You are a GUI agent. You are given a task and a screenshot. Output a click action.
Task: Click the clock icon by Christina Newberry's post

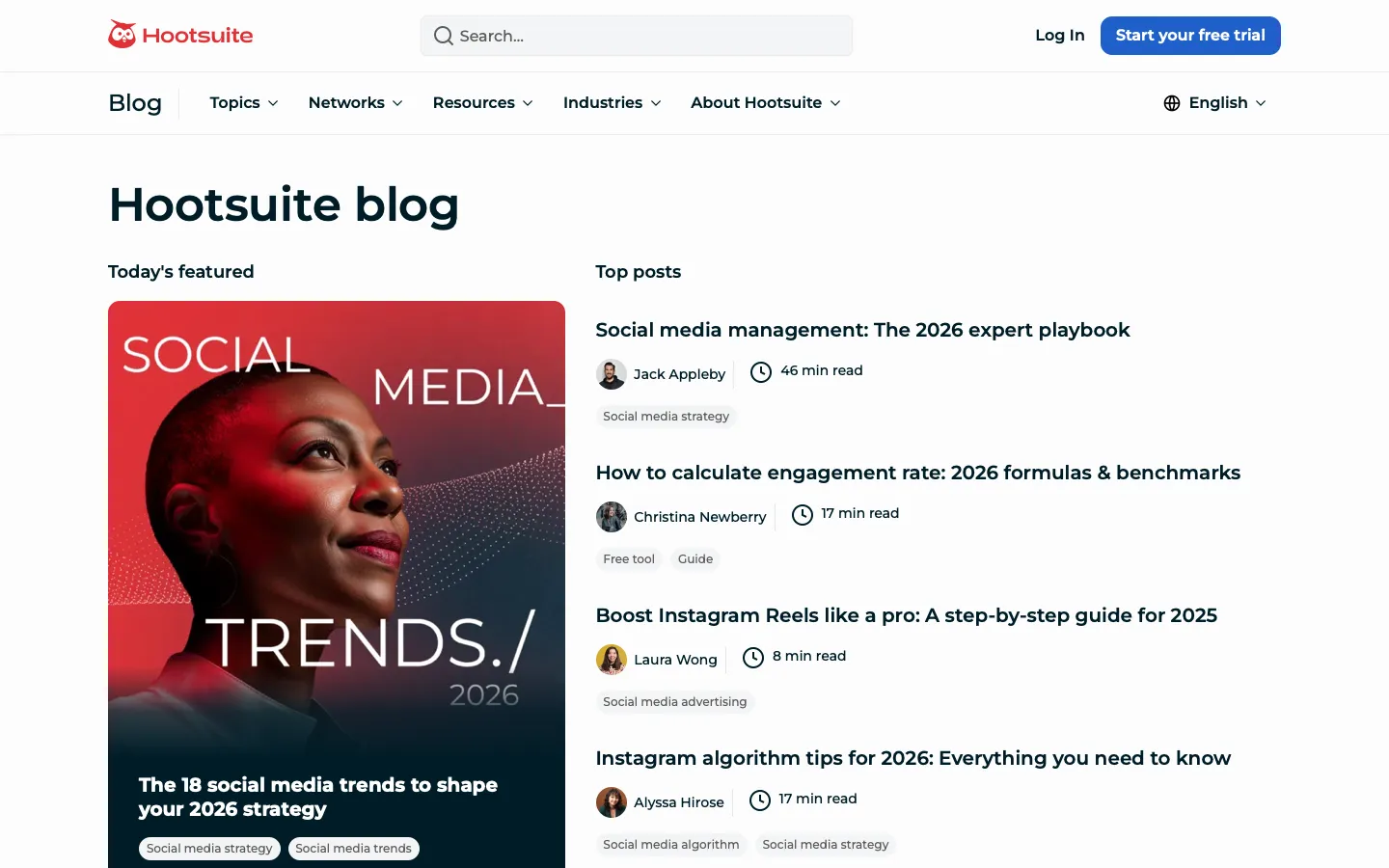click(803, 514)
